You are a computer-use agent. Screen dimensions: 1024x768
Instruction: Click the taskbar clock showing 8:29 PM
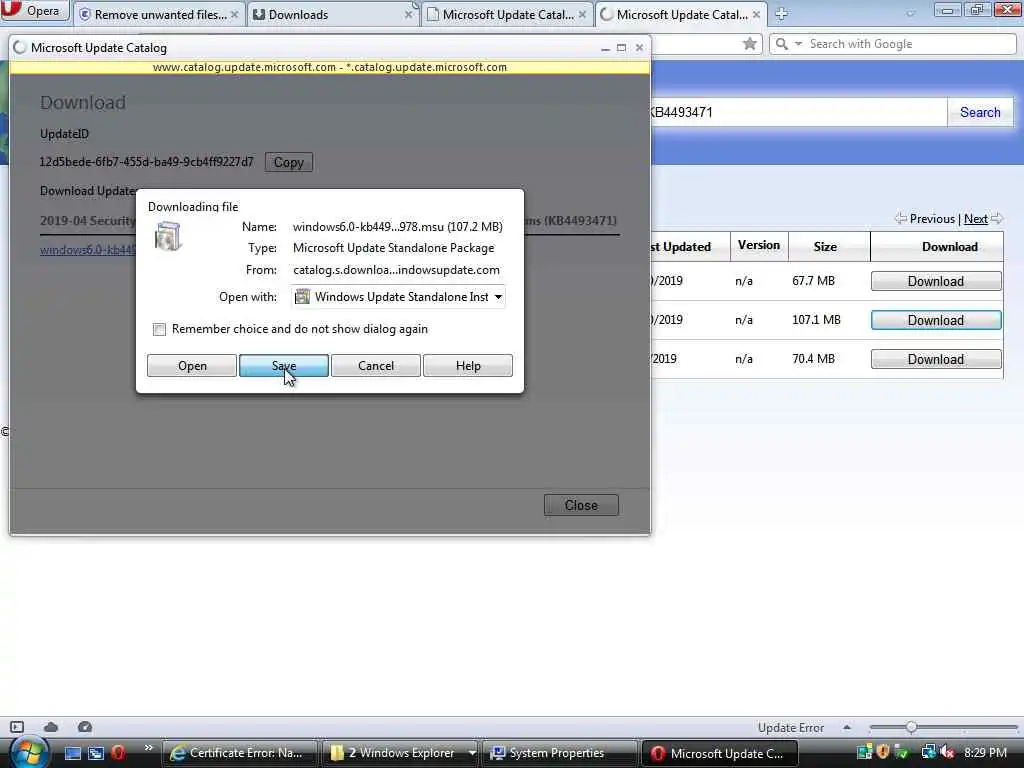[x=985, y=753]
